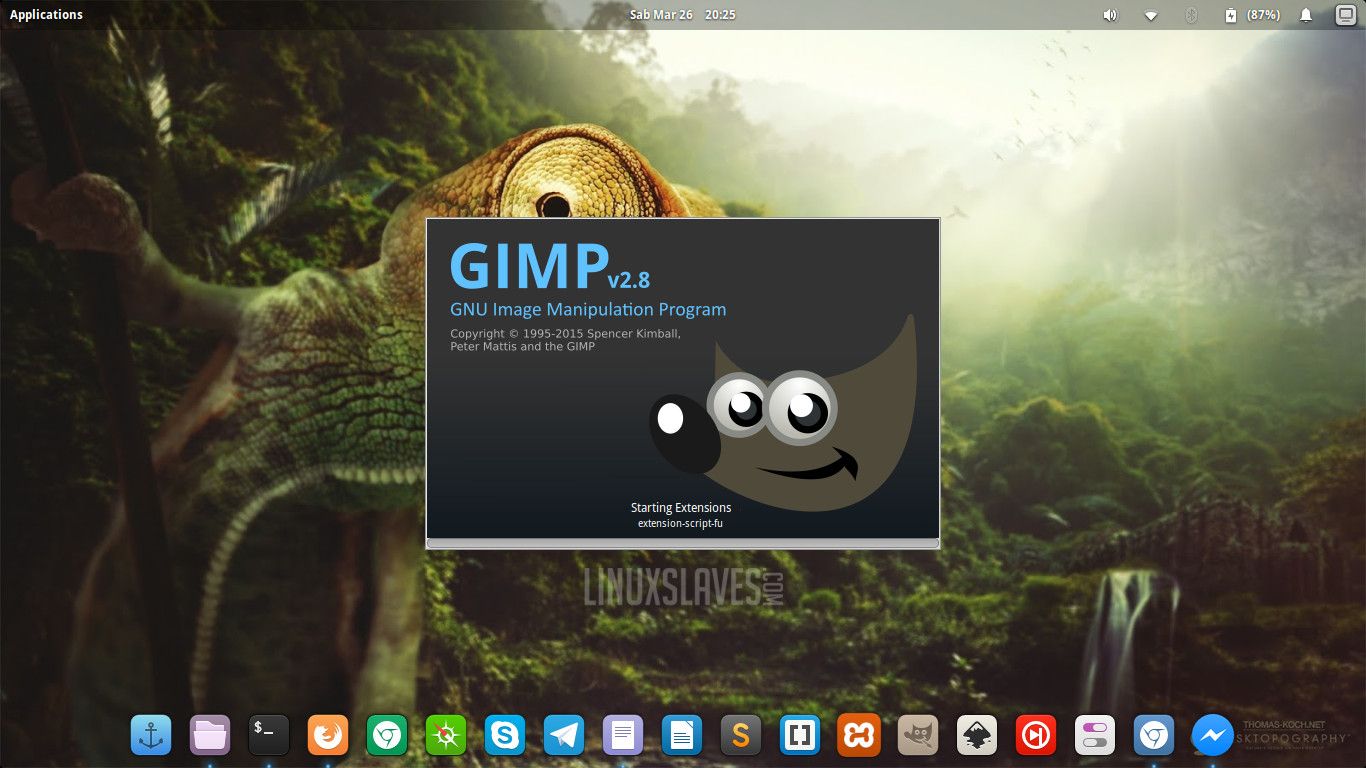Launch the Brackets code editor
The width and height of the screenshot is (1366, 768).
pyautogui.click(x=799, y=735)
